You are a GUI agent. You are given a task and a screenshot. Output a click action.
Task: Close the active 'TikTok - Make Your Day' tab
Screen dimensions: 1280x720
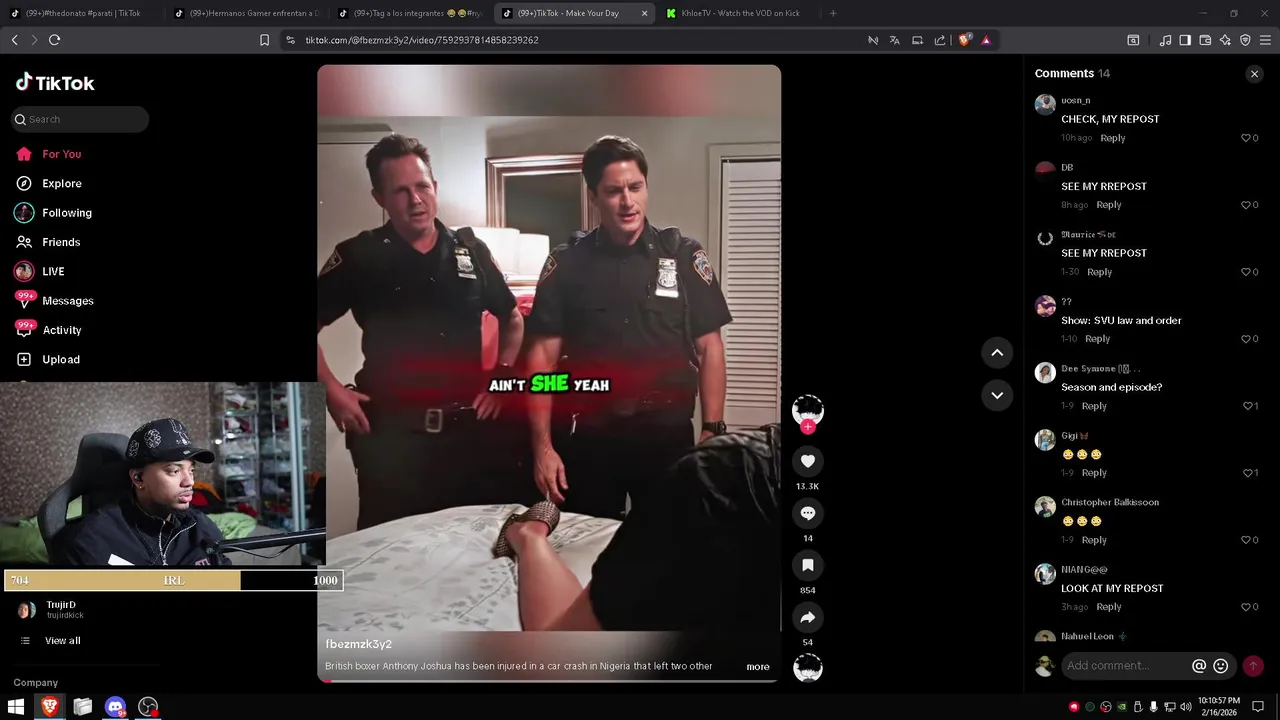pos(644,13)
